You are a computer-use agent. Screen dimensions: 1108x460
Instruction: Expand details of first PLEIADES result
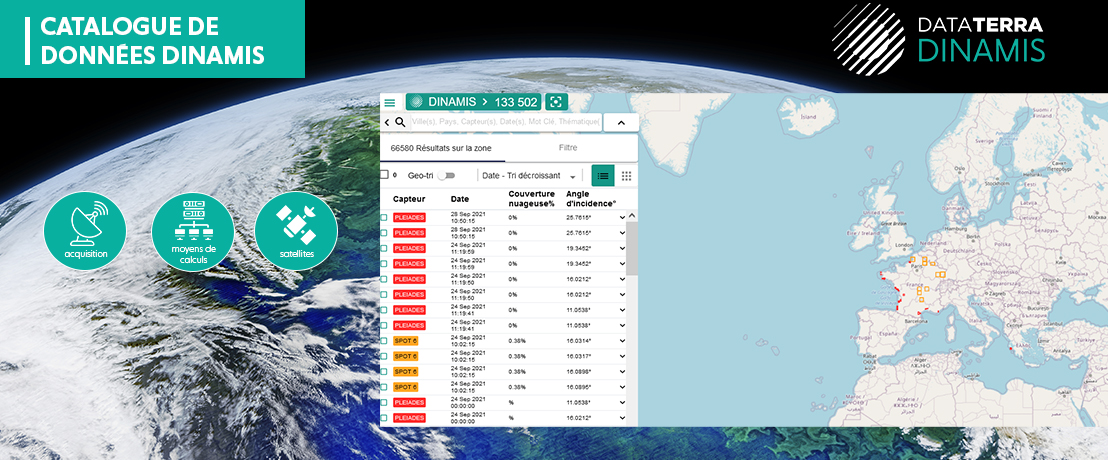622,217
